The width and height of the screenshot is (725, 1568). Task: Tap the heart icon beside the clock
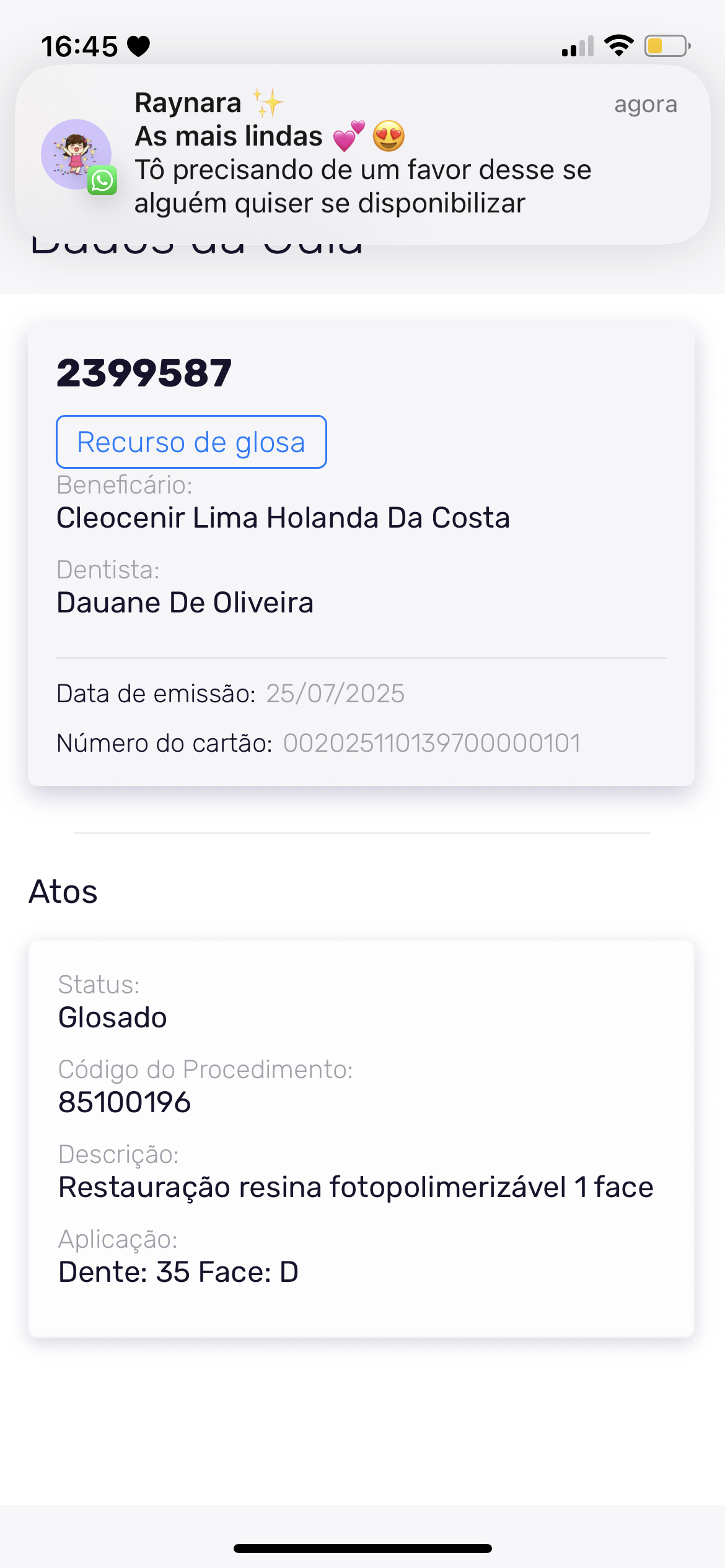[x=139, y=46]
